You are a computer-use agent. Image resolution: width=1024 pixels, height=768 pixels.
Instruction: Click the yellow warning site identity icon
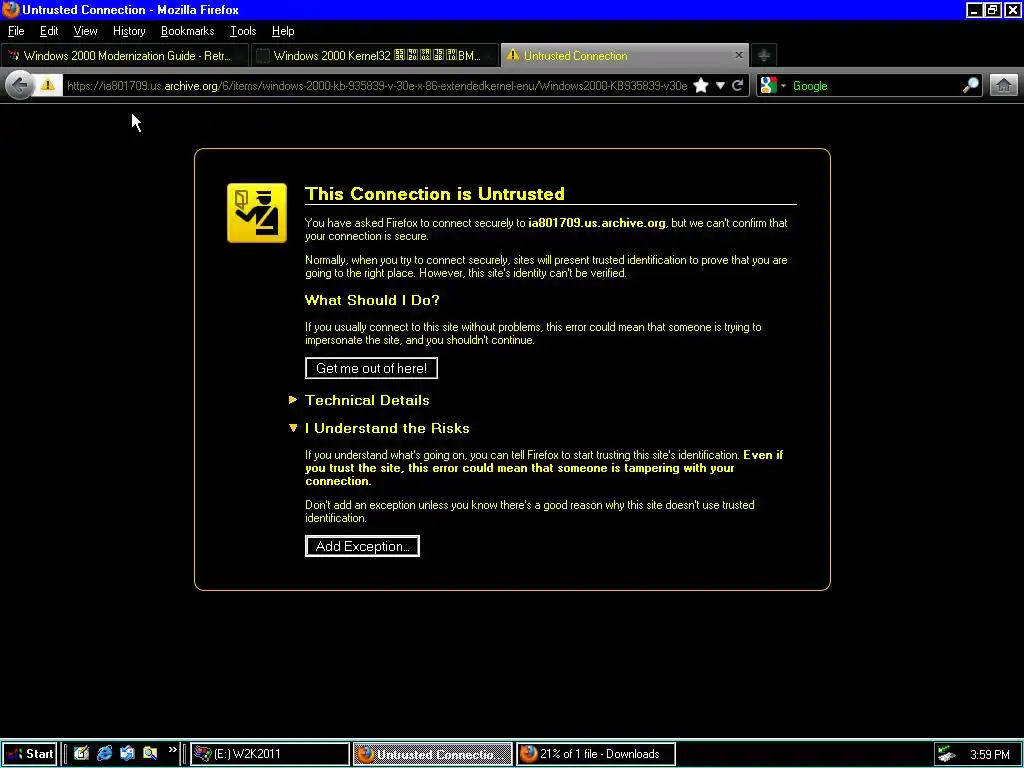point(48,86)
